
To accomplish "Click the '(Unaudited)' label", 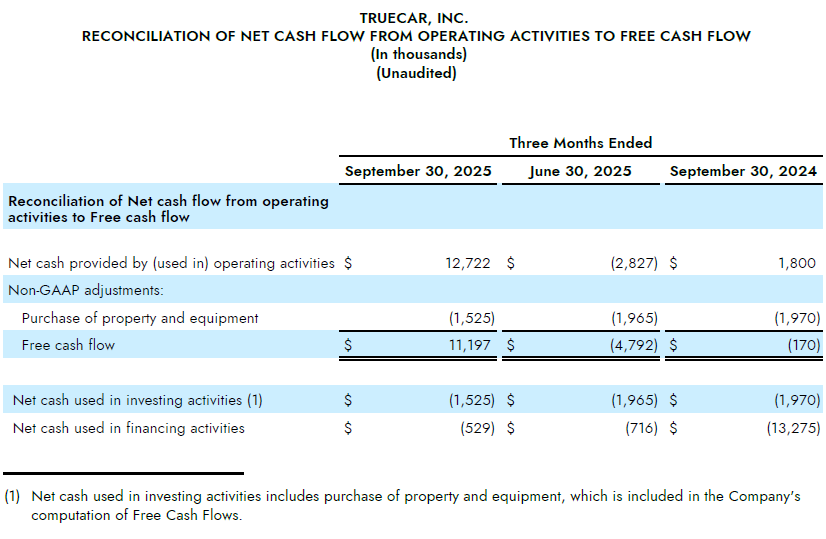I will click(x=416, y=73).
